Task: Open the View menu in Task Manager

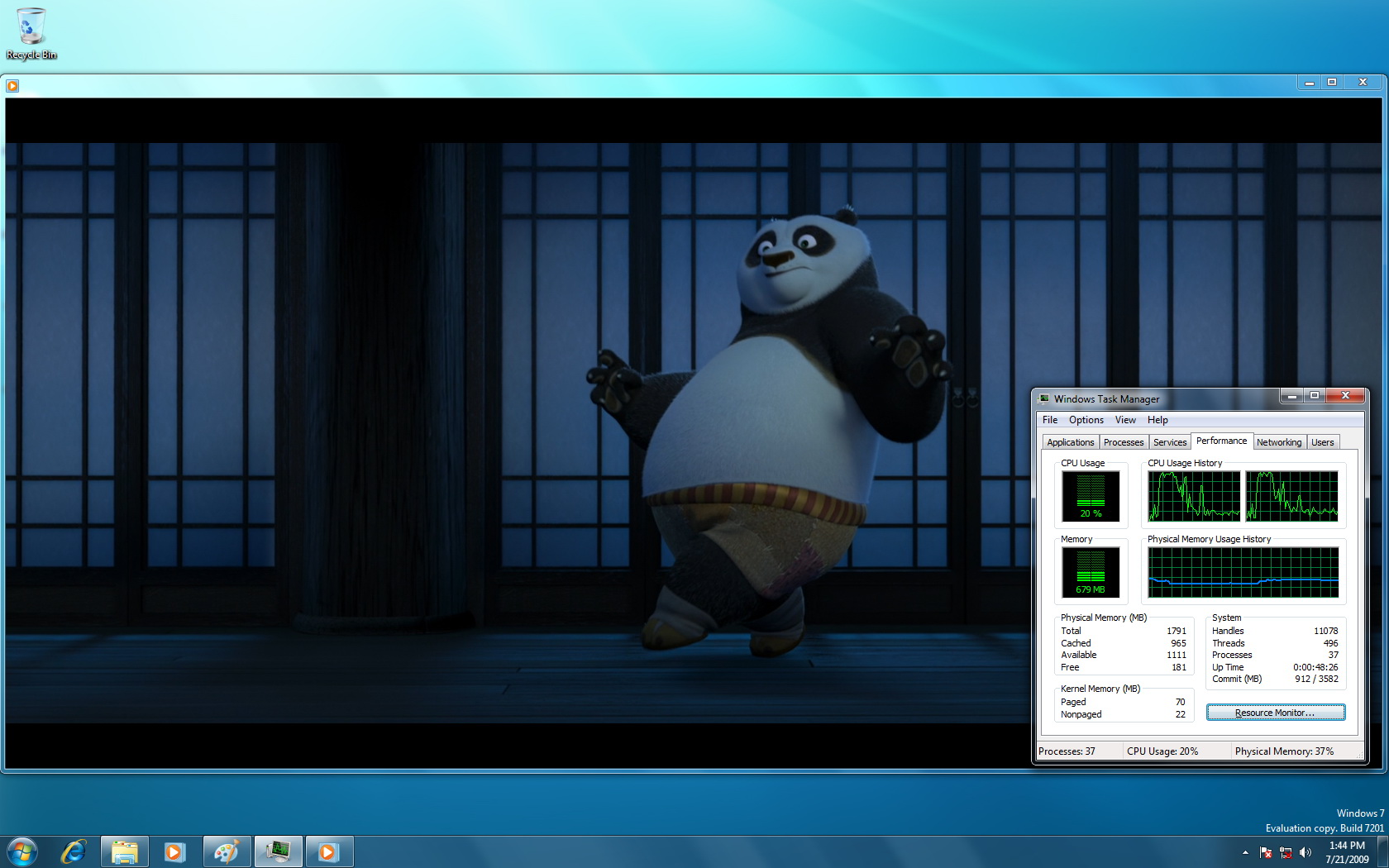Action: tap(1125, 420)
